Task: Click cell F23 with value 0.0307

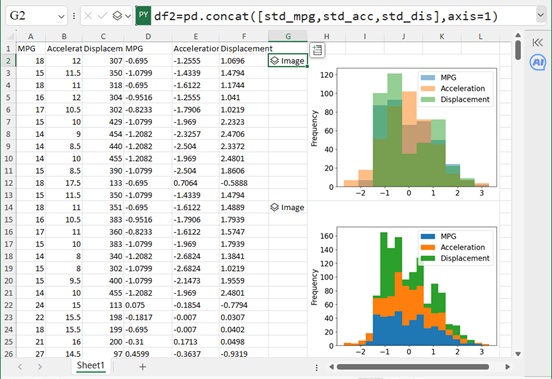Action: coord(244,317)
